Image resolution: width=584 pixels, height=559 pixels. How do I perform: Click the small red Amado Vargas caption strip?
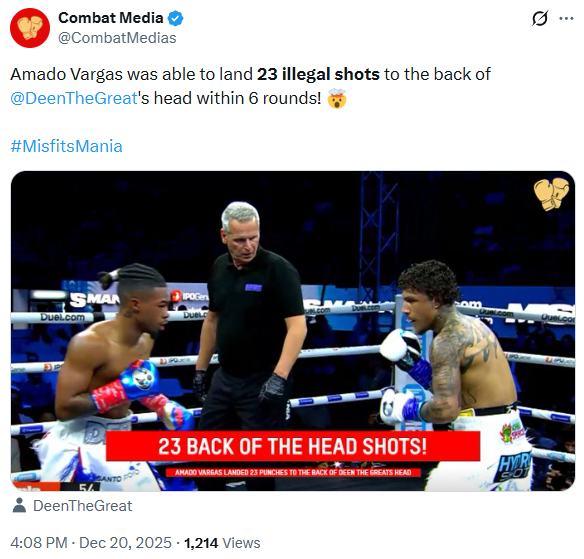click(293, 472)
